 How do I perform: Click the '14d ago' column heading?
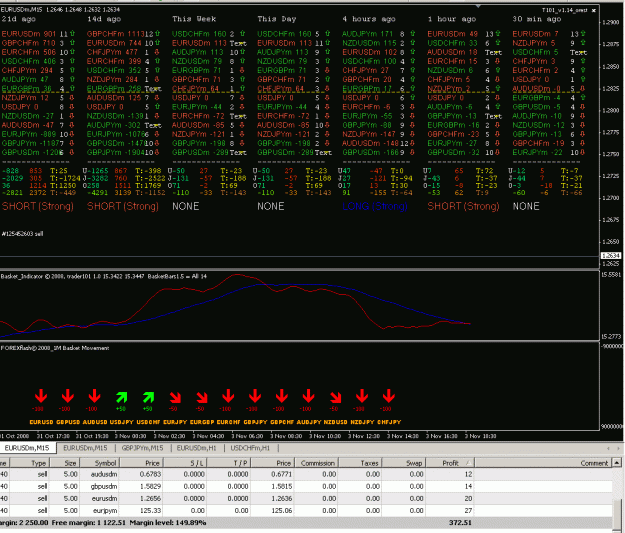tap(104, 19)
